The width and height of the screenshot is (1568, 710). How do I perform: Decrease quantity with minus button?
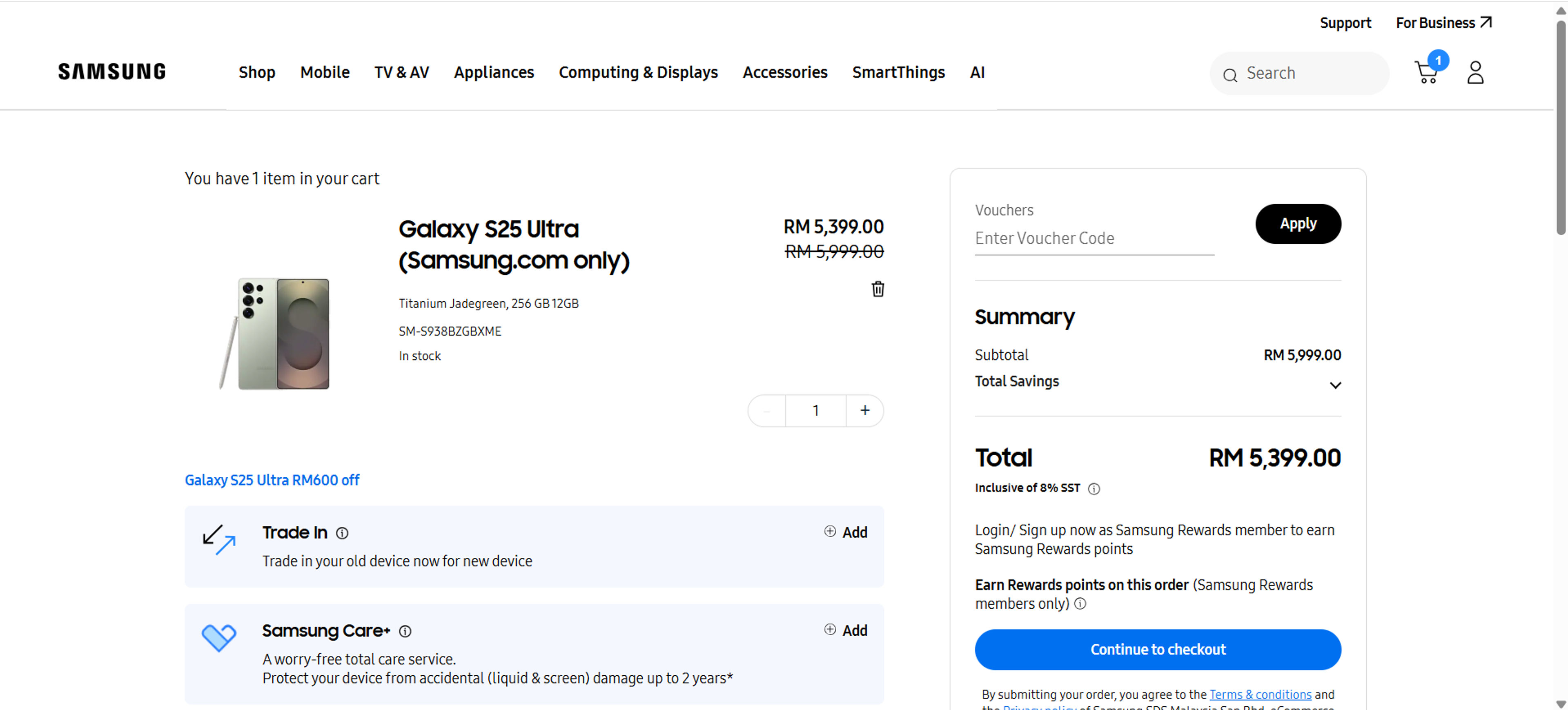pos(766,411)
